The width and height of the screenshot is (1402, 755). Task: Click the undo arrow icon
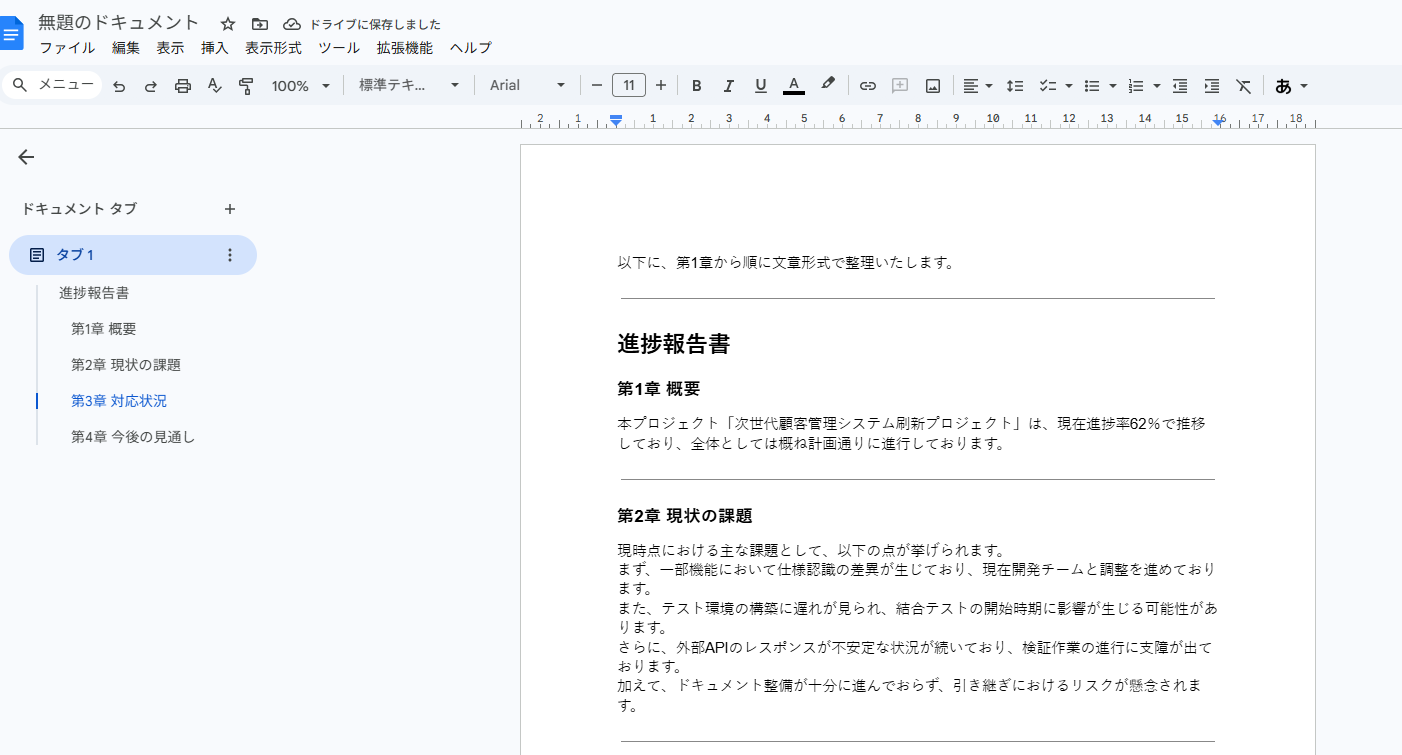click(119, 86)
